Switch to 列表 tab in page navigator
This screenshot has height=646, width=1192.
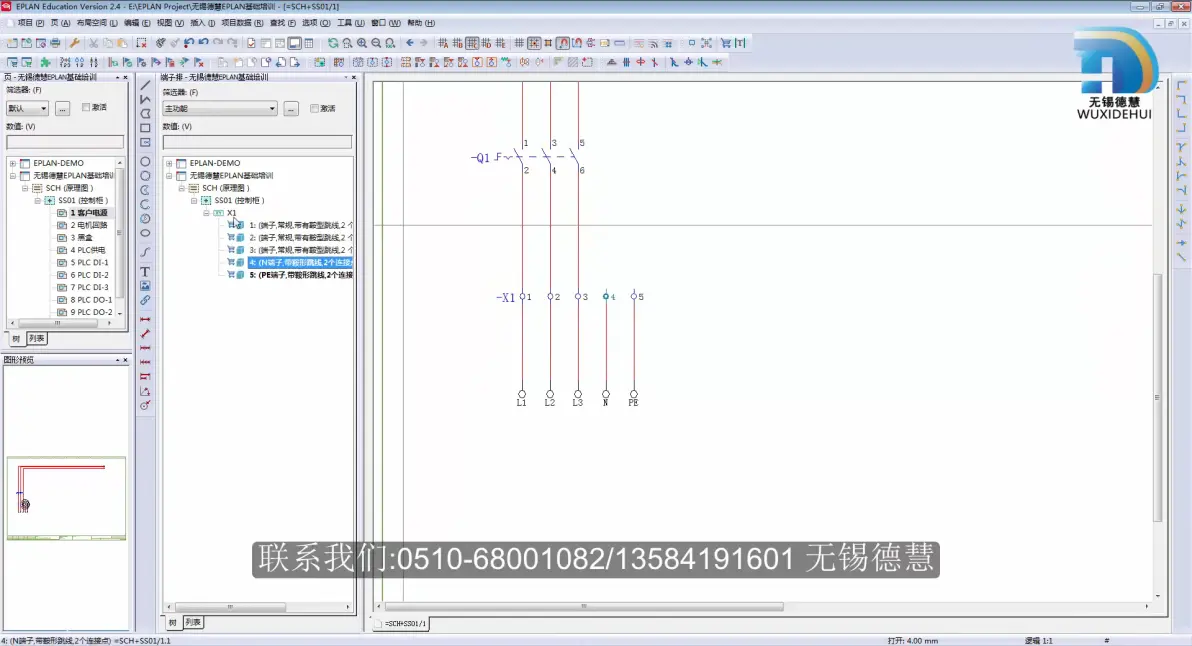(36, 339)
